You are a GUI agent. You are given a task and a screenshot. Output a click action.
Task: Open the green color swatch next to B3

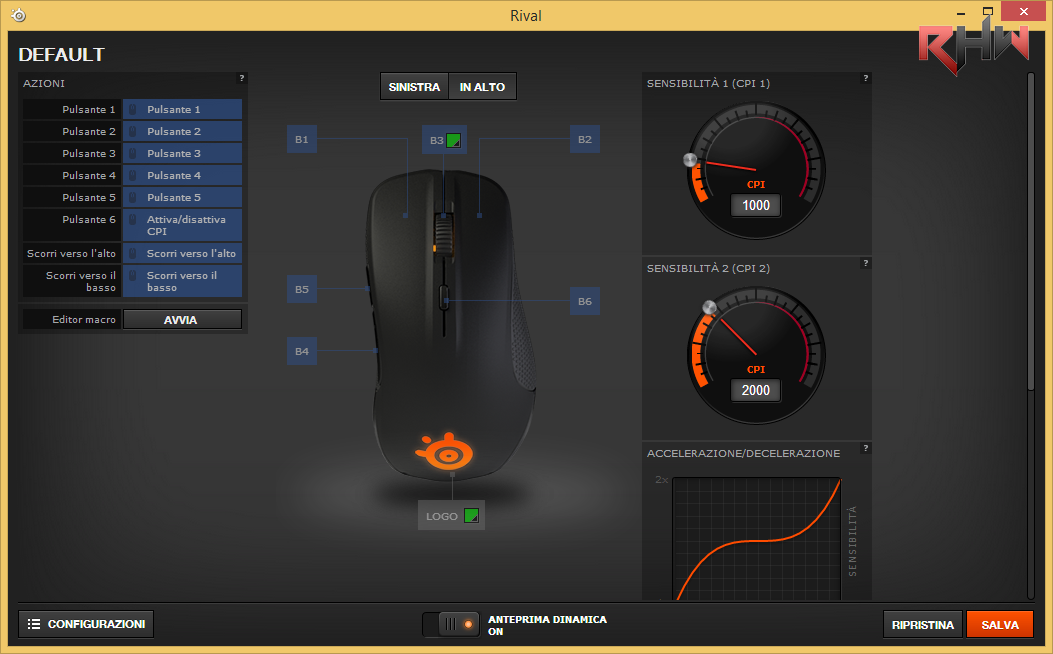point(454,140)
